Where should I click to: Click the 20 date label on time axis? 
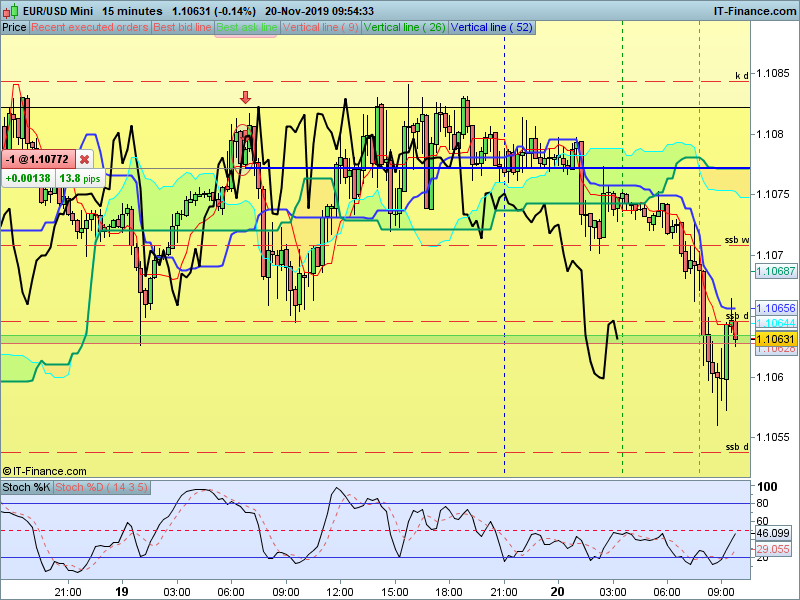558,591
